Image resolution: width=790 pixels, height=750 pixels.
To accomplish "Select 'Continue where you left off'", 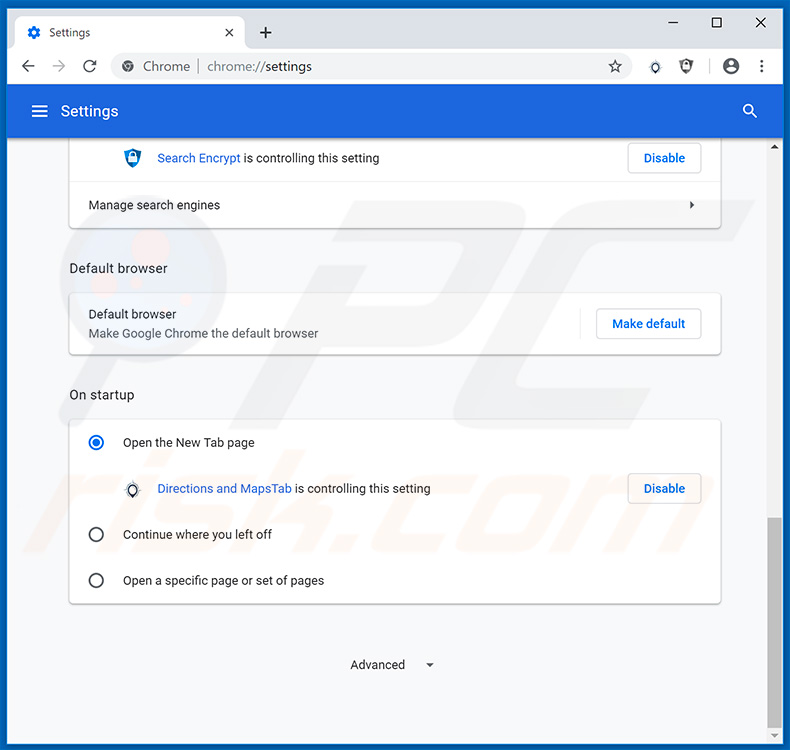I will click(96, 534).
